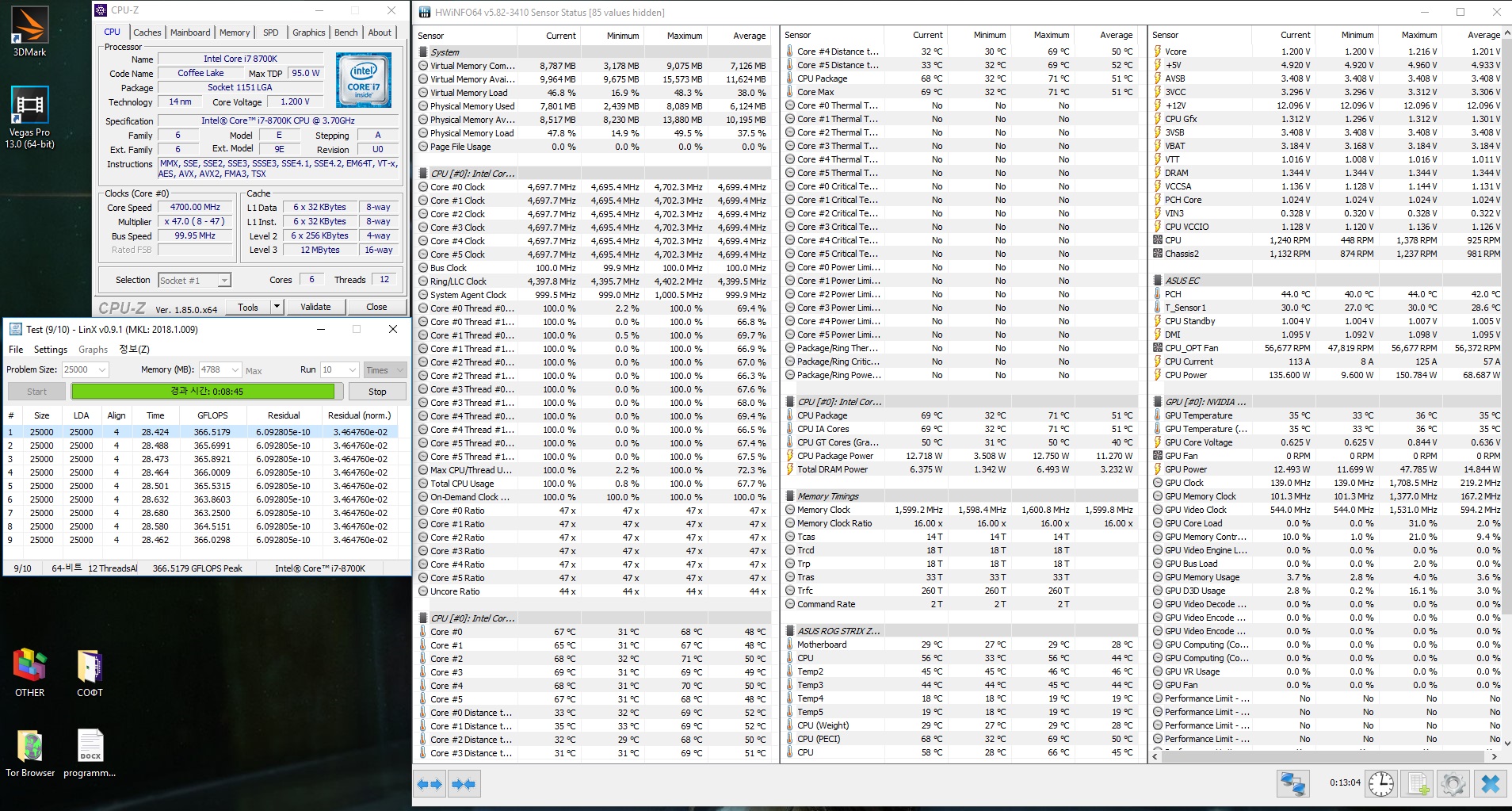Start HWiNFO logging with the sheet icon

1418,784
